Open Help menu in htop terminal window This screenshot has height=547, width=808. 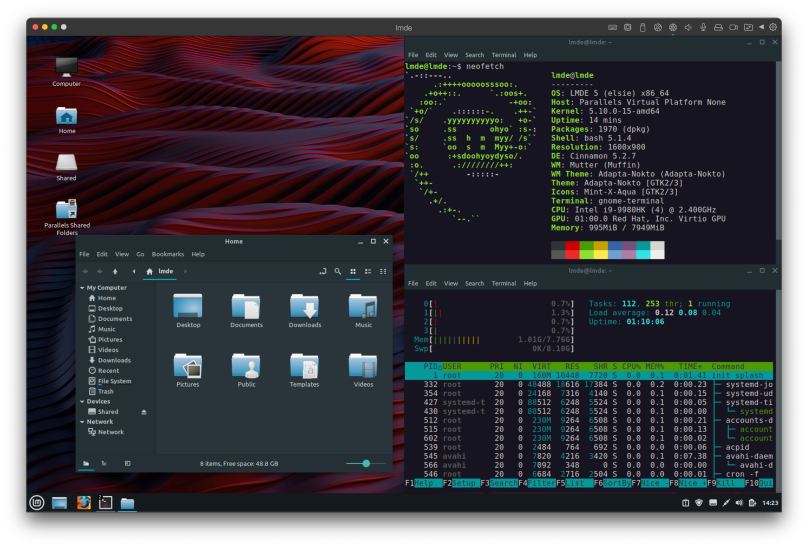pos(530,284)
